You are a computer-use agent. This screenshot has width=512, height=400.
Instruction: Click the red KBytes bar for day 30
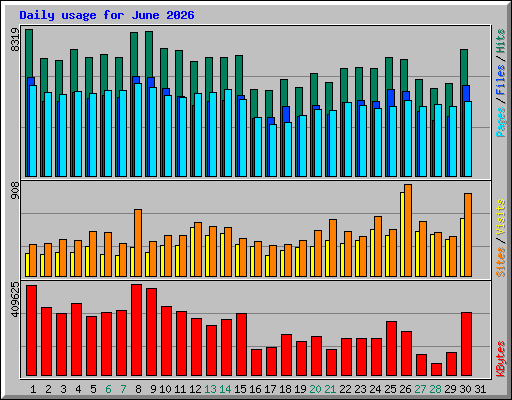point(466,344)
